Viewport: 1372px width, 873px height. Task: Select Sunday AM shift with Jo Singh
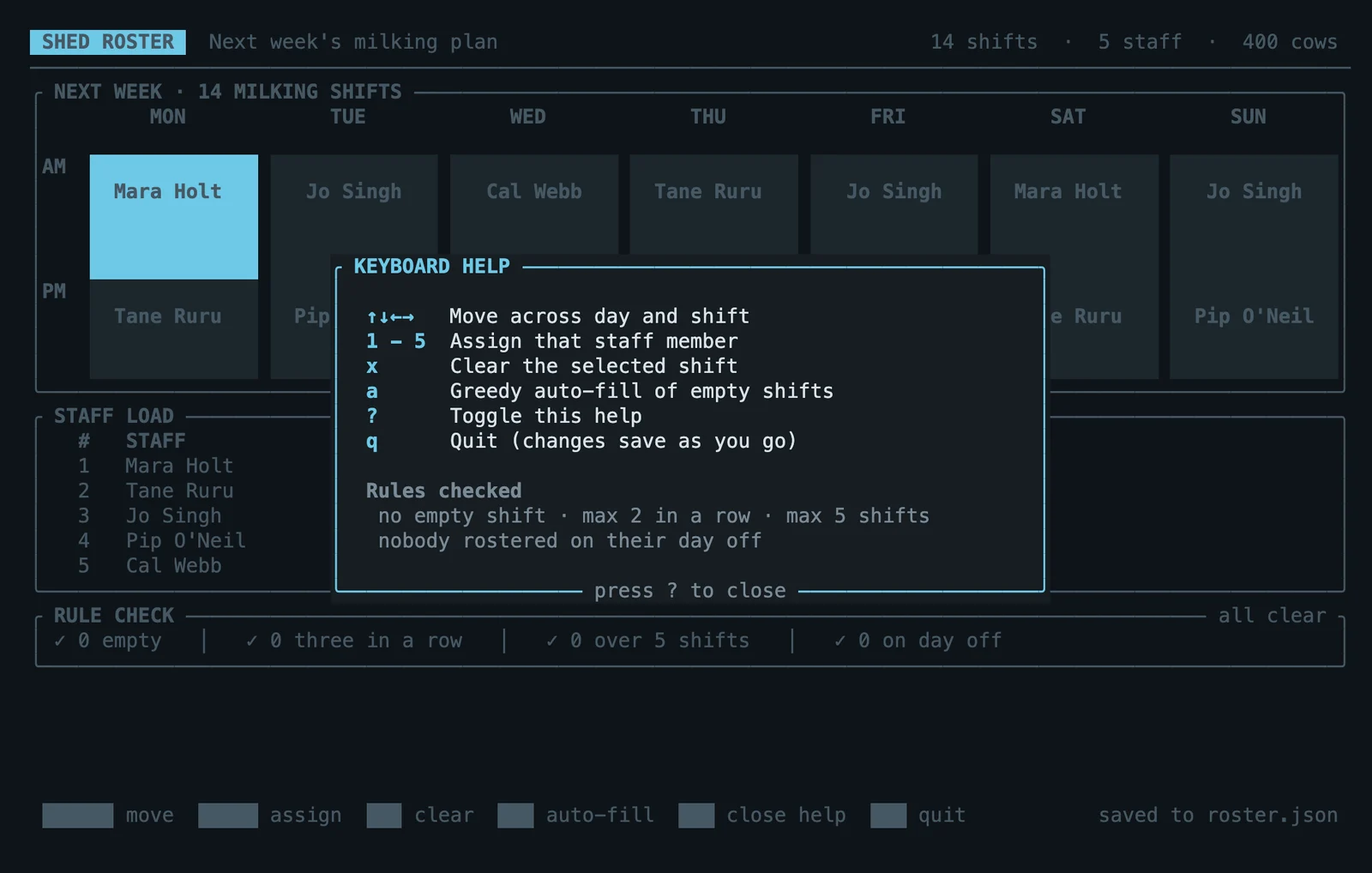1255,217
